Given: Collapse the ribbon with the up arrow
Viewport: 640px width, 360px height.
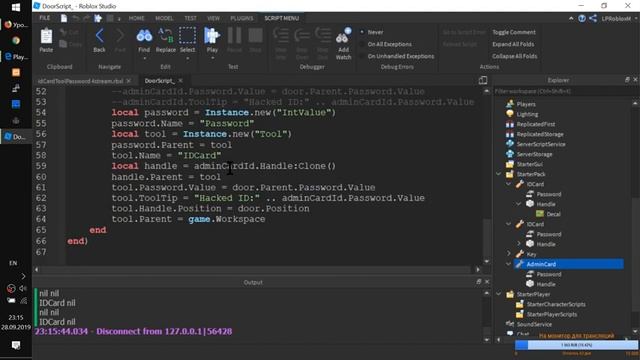Looking at the screenshot, I should point(571,18).
